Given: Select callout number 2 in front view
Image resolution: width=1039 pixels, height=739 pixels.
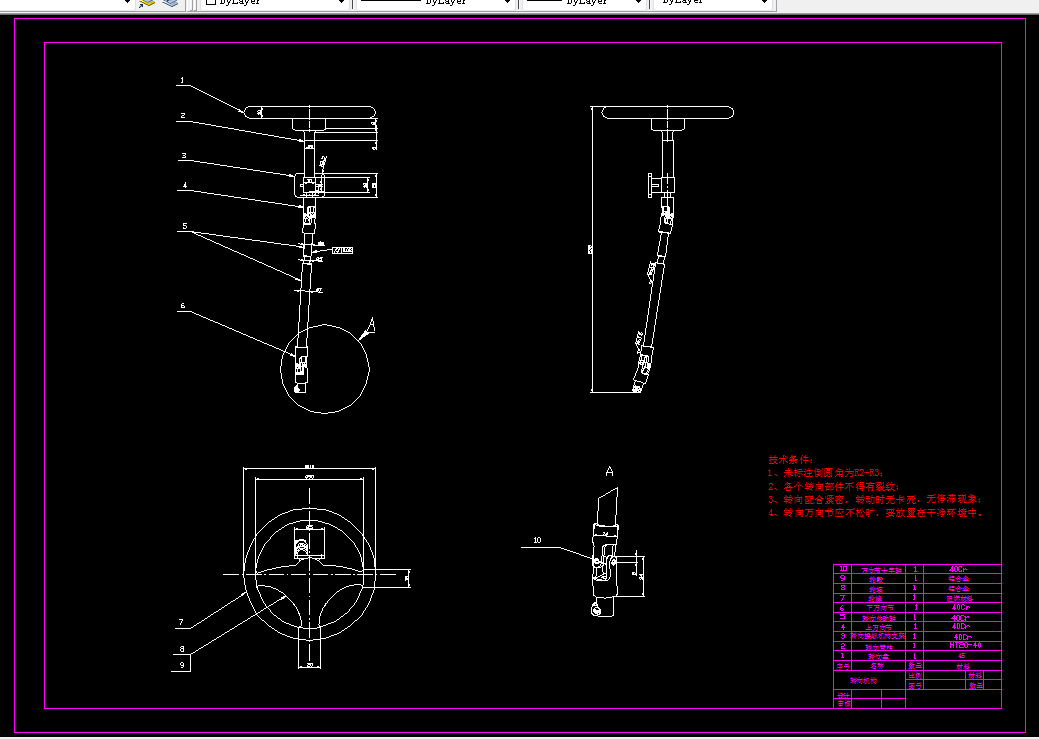Looking at the screenshot, I should tap(183, 115).
